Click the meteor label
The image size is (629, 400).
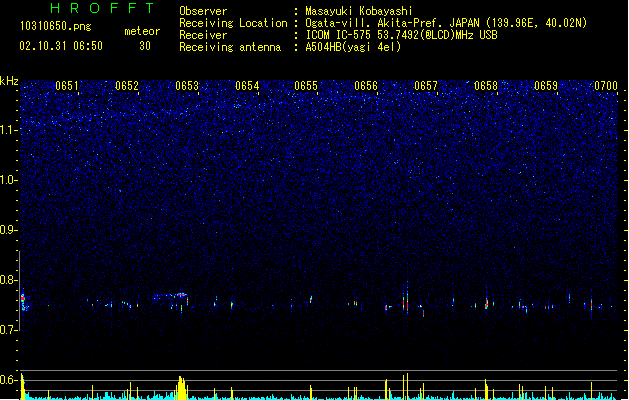click(x=142, y=31)
